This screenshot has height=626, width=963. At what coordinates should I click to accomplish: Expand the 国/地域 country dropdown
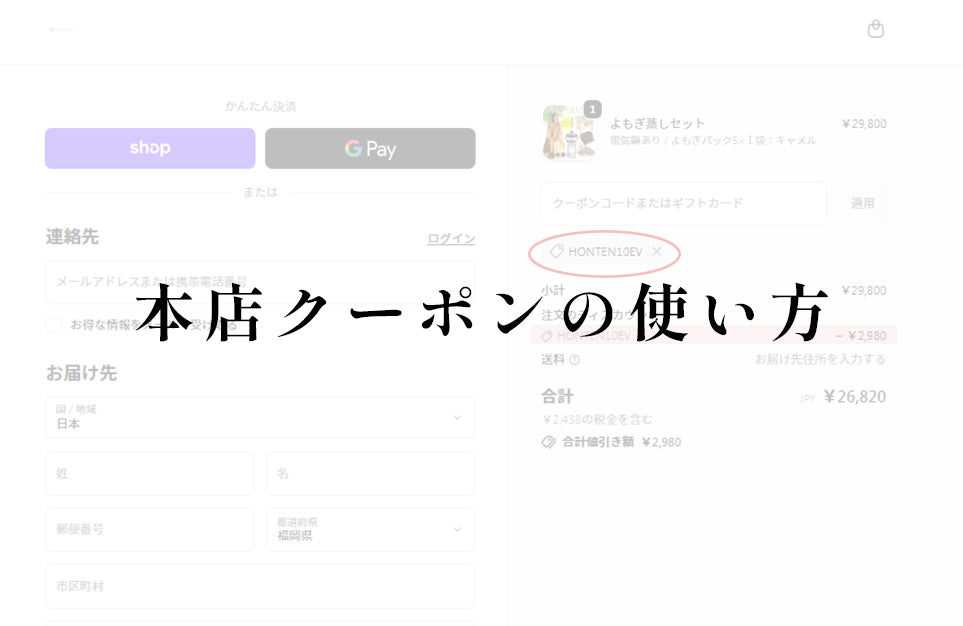click(260, 417)
